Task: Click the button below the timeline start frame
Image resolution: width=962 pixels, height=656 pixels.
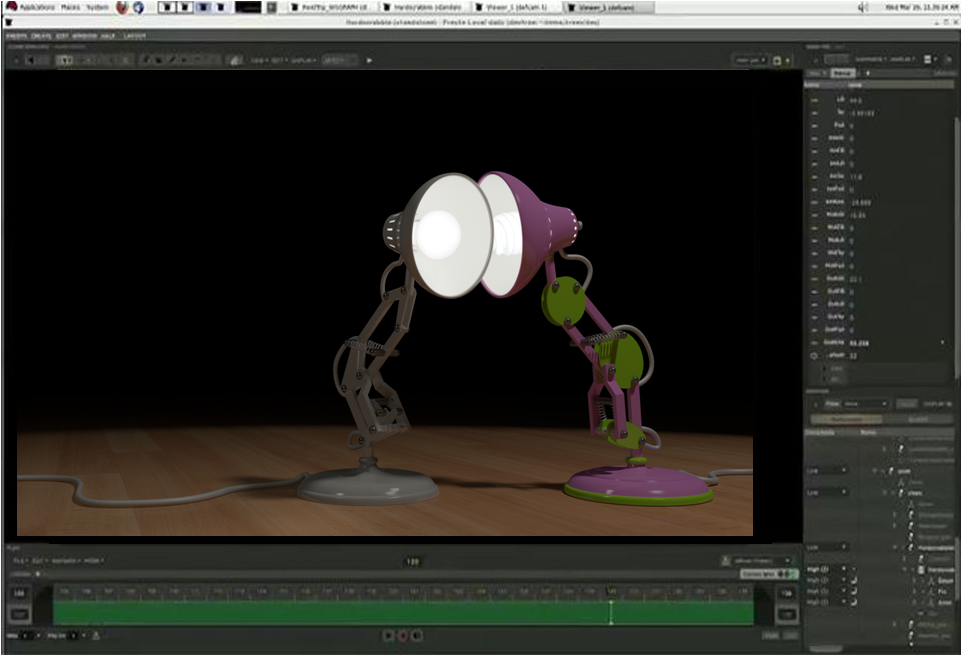Action: click(x=20, y=614)
